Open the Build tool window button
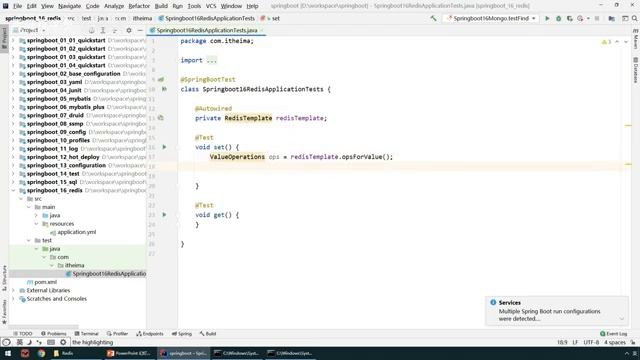The image size is (640, 360). (x=208, y=334)
